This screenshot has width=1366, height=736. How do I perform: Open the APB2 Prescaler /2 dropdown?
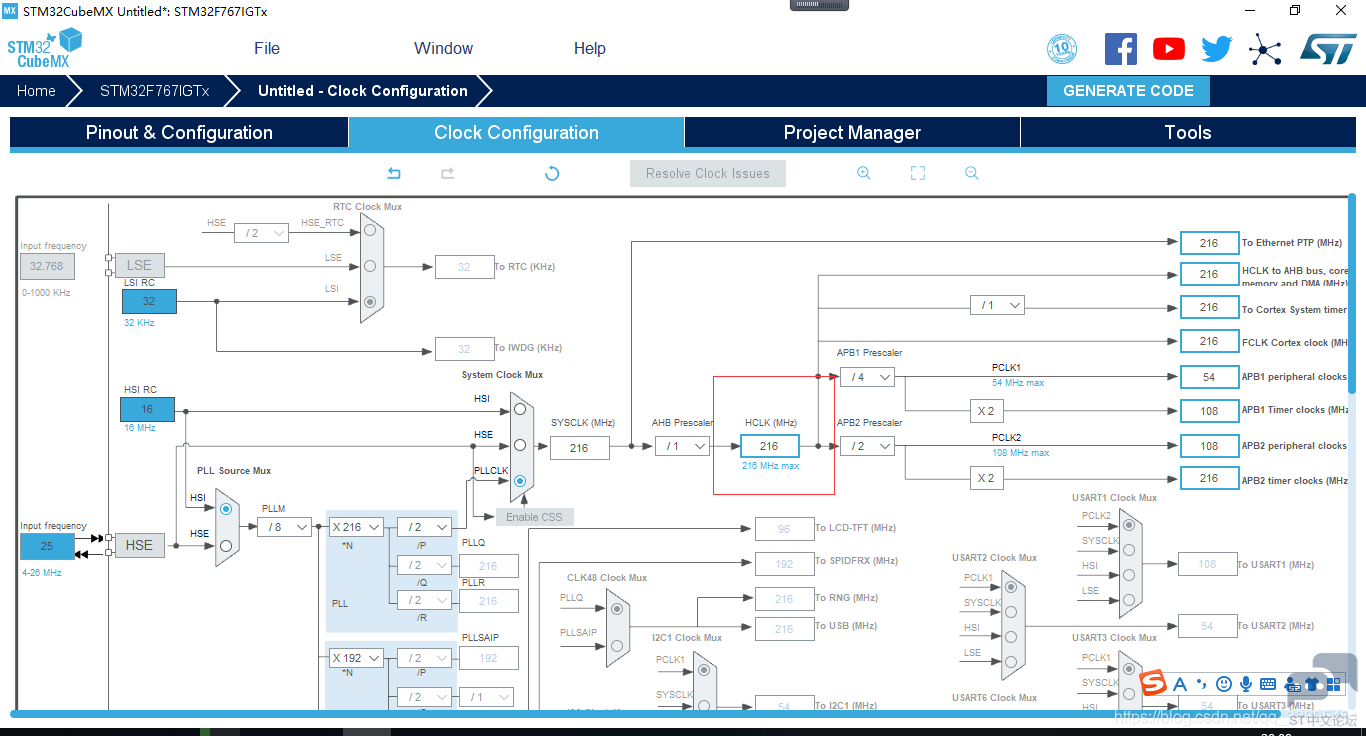coord(867,446)
